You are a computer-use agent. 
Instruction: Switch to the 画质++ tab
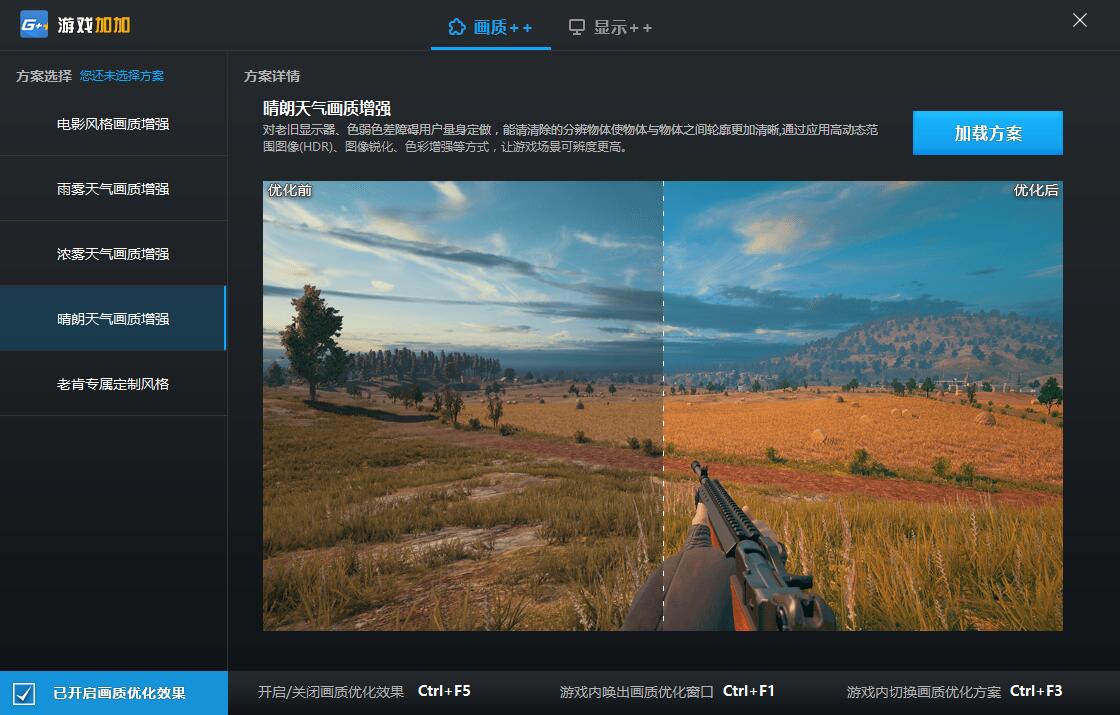(x=490, y=27)
